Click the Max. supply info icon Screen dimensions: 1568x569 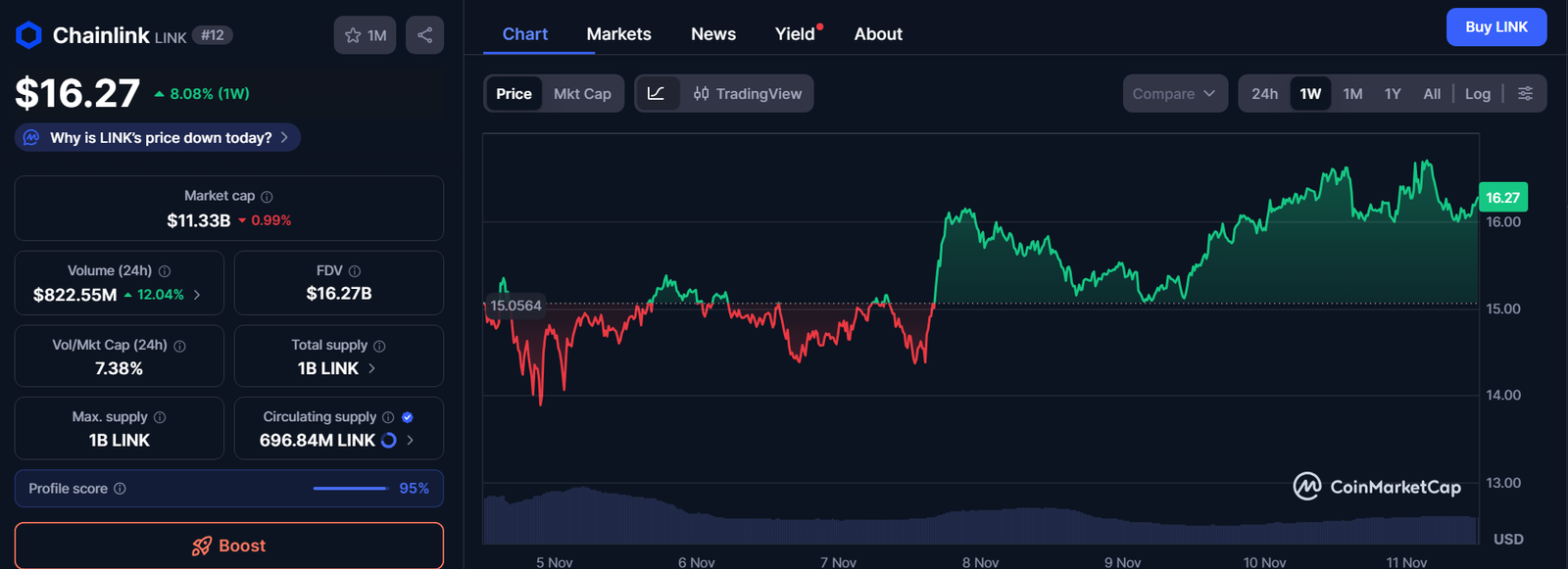pos(160,417)
